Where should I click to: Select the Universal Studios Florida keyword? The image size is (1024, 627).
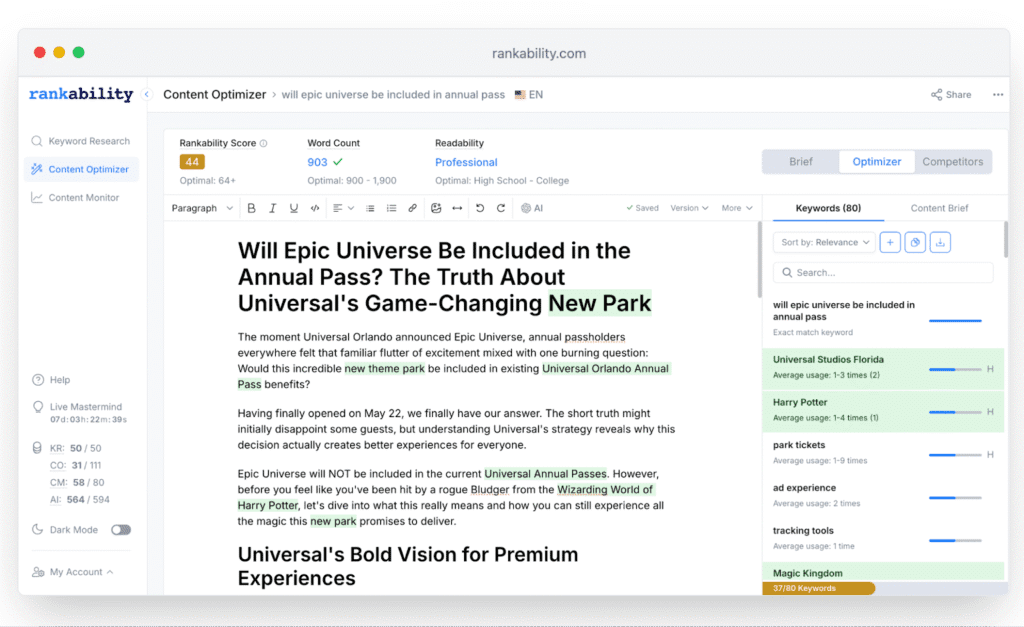click(883, 369)
